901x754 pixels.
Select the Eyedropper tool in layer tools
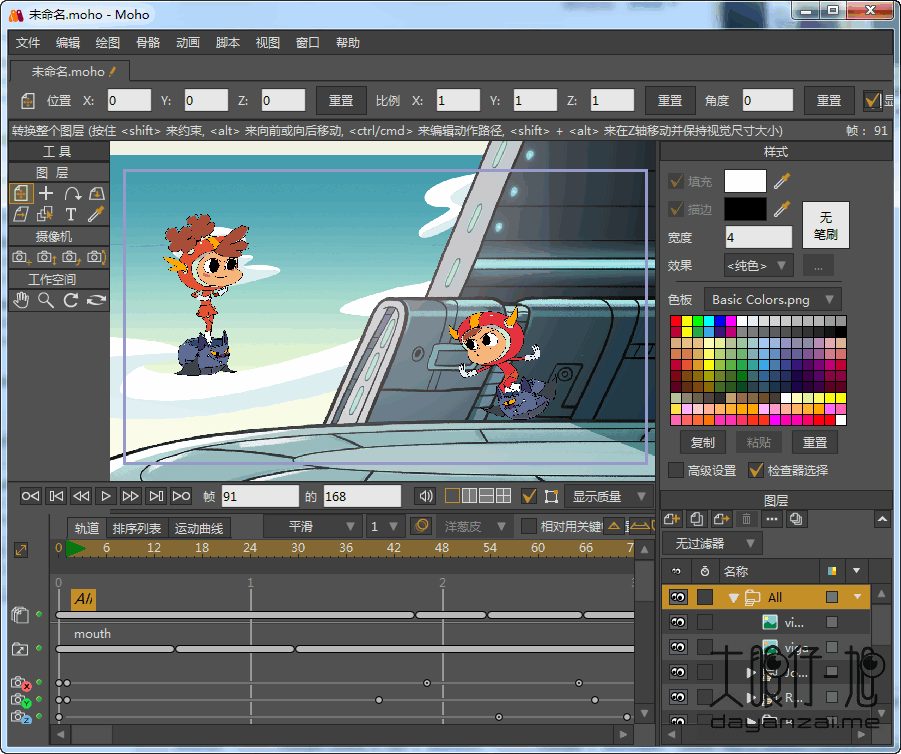click(96, 214)
